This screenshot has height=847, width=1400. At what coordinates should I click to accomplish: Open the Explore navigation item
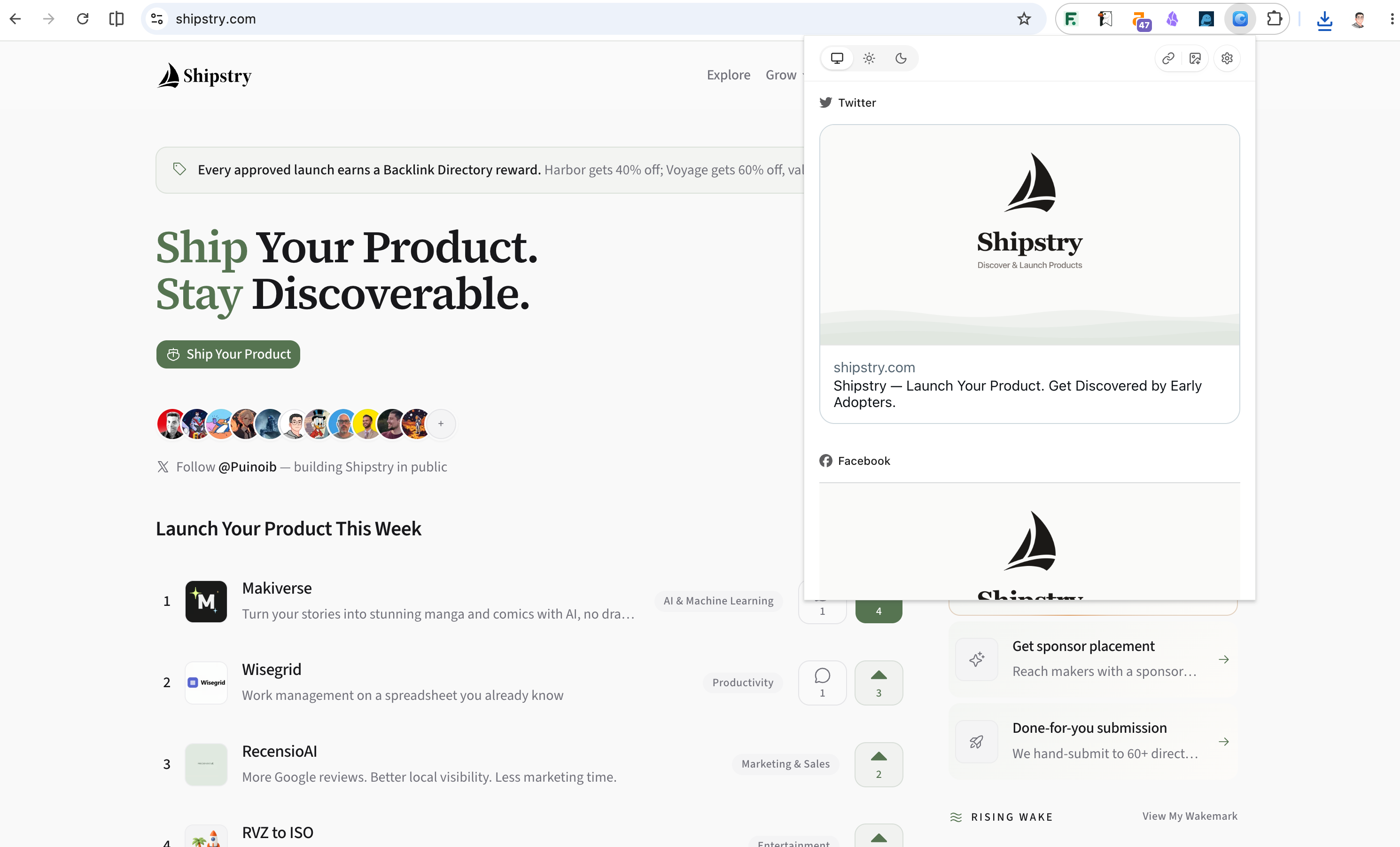(x=728, y=74)
